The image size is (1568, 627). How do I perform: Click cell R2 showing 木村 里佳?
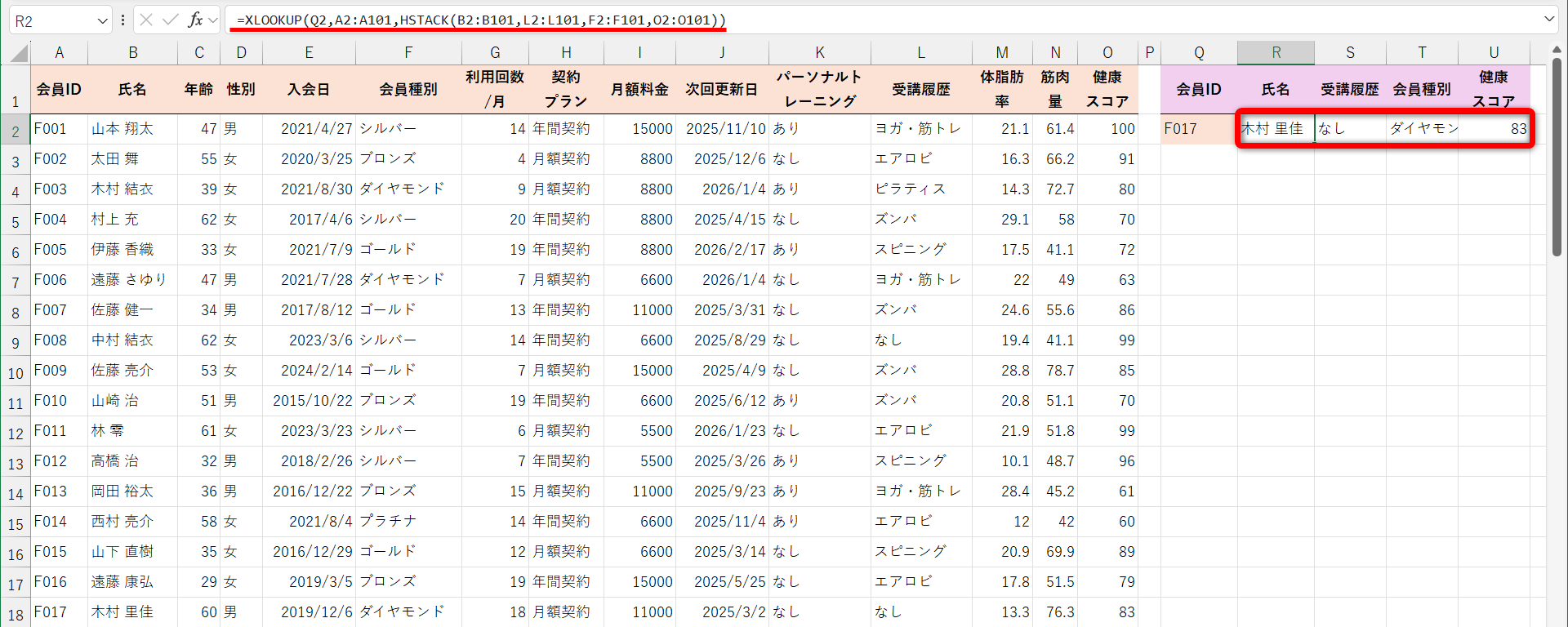pos(1276,129)
